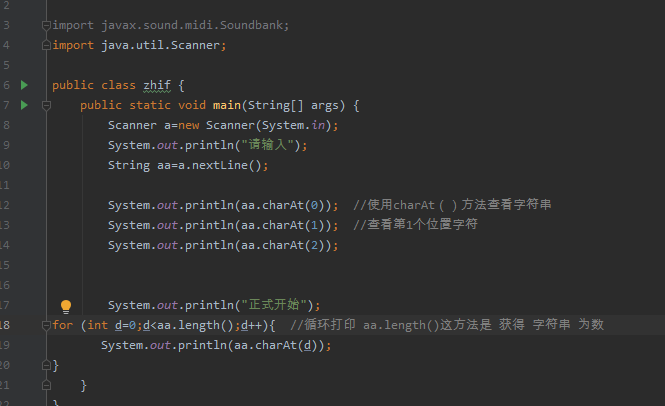Run the zhif class from gutter
The height and width of the screenshot is (406, 665).
pyautogui.click(x=24, y=85)
